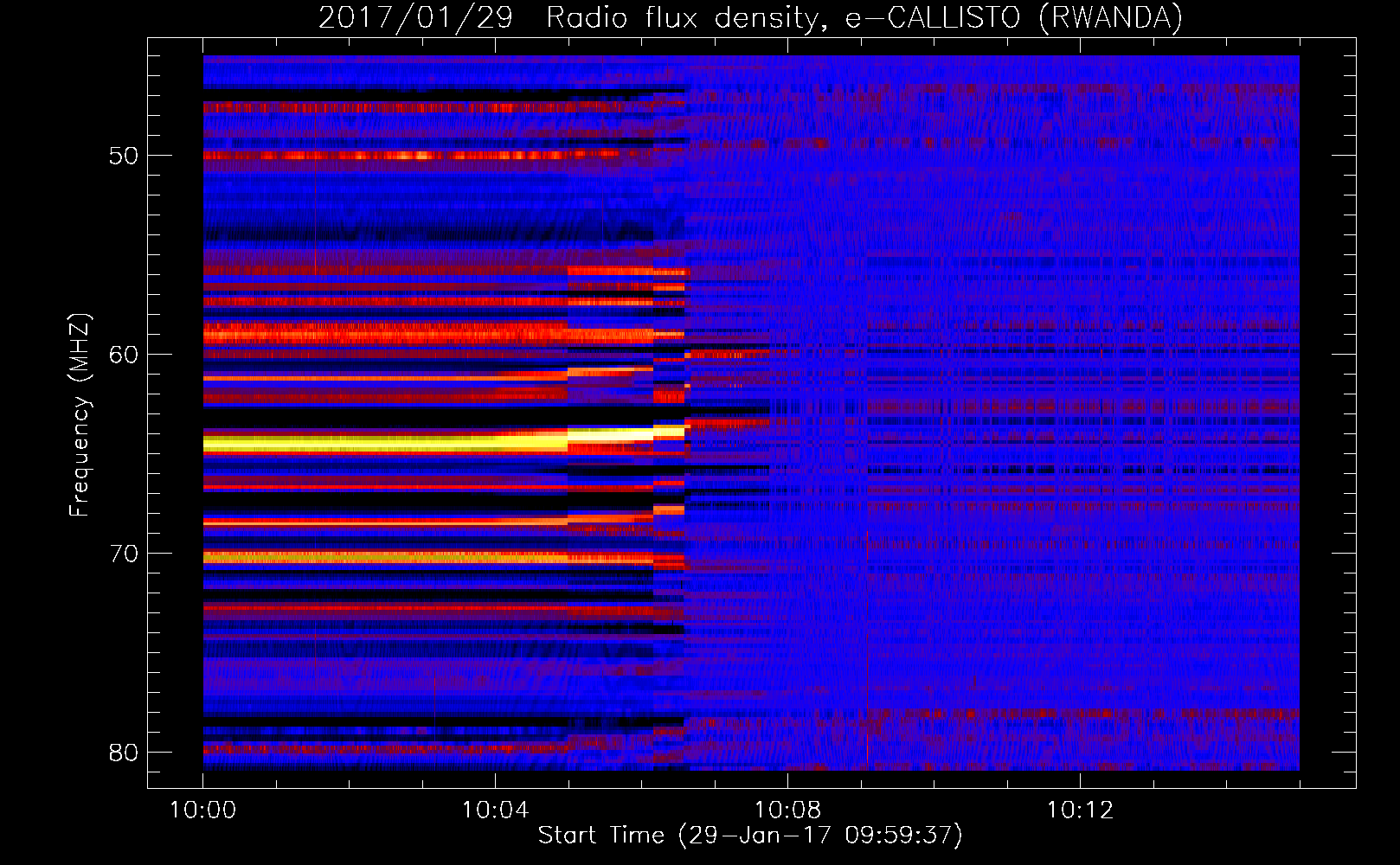Click the 60 MHz frequency tick label

124,355
